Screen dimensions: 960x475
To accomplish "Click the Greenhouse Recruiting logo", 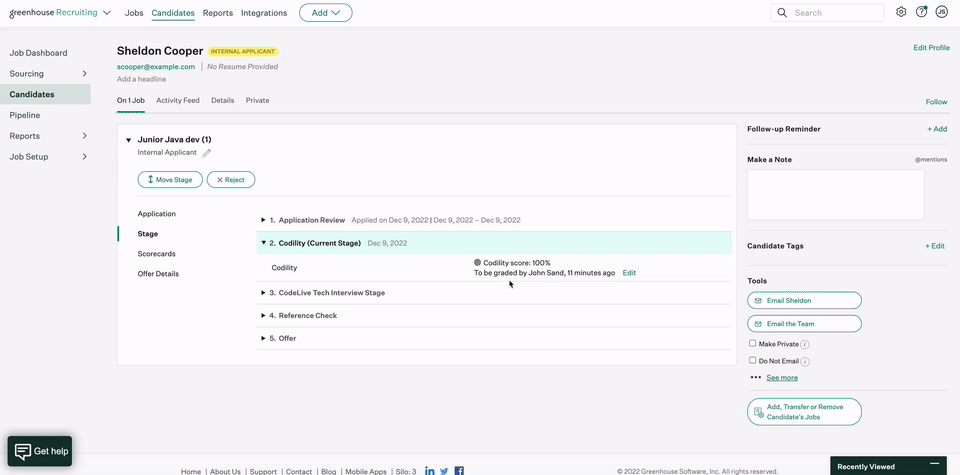I will (x=53, y=13).
